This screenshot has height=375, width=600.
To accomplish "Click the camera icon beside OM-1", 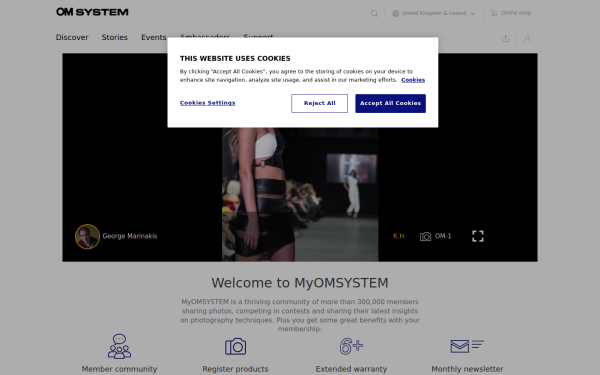I will click(425, 236).
